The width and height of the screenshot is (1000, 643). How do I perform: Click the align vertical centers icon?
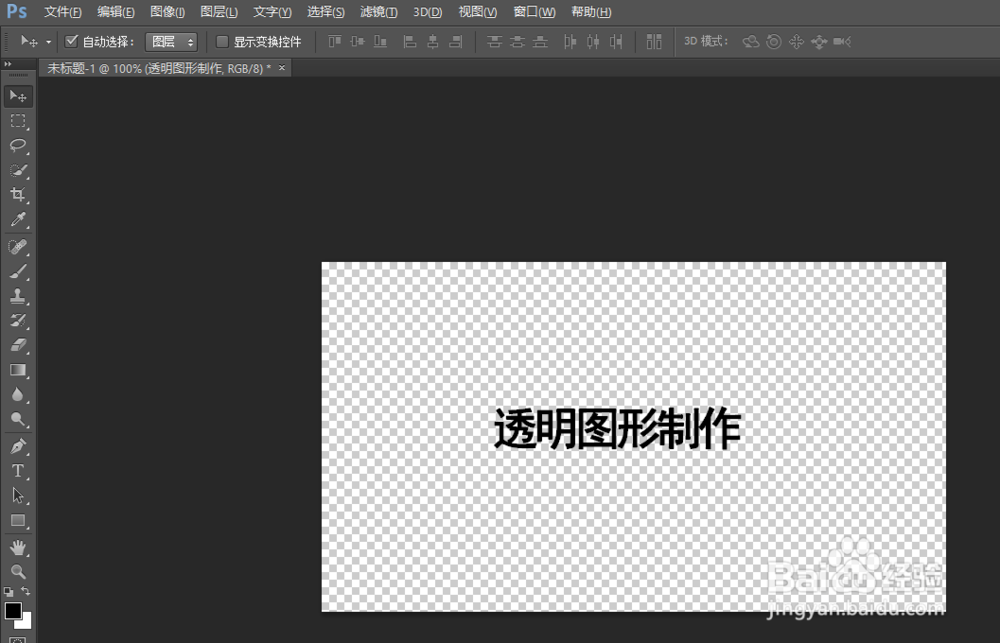[357, 41]
